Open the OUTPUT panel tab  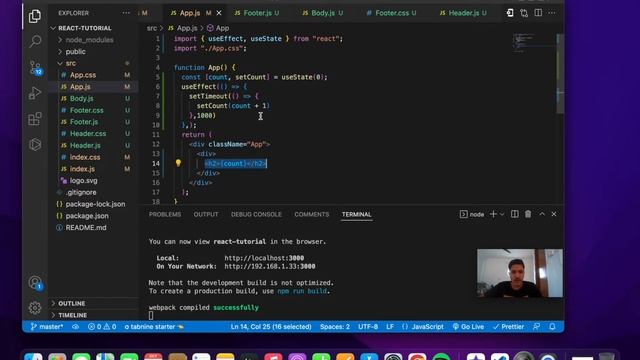pos(206,214)
